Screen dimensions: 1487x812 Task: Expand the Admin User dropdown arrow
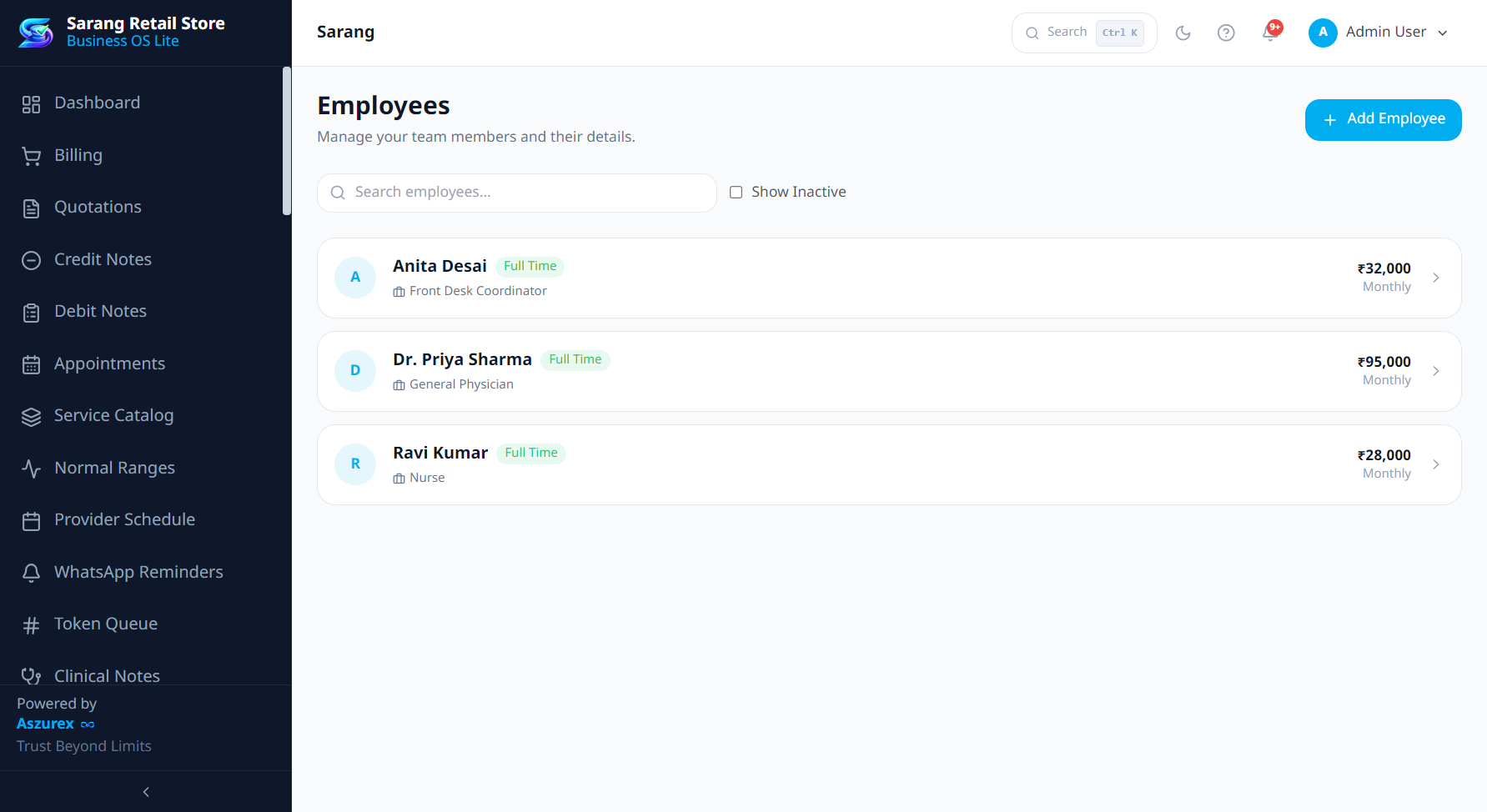(x=1442, y=33)
